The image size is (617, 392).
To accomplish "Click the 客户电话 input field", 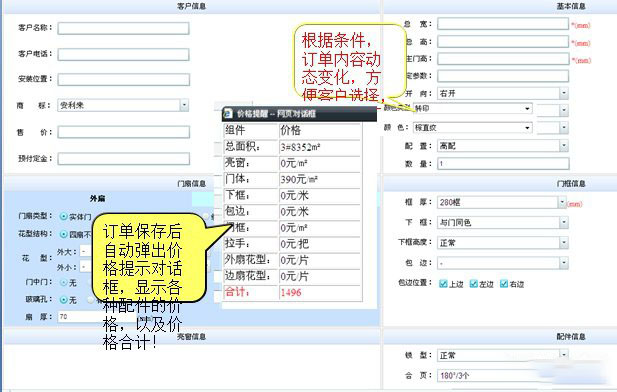I will click(x=123, y=54).
